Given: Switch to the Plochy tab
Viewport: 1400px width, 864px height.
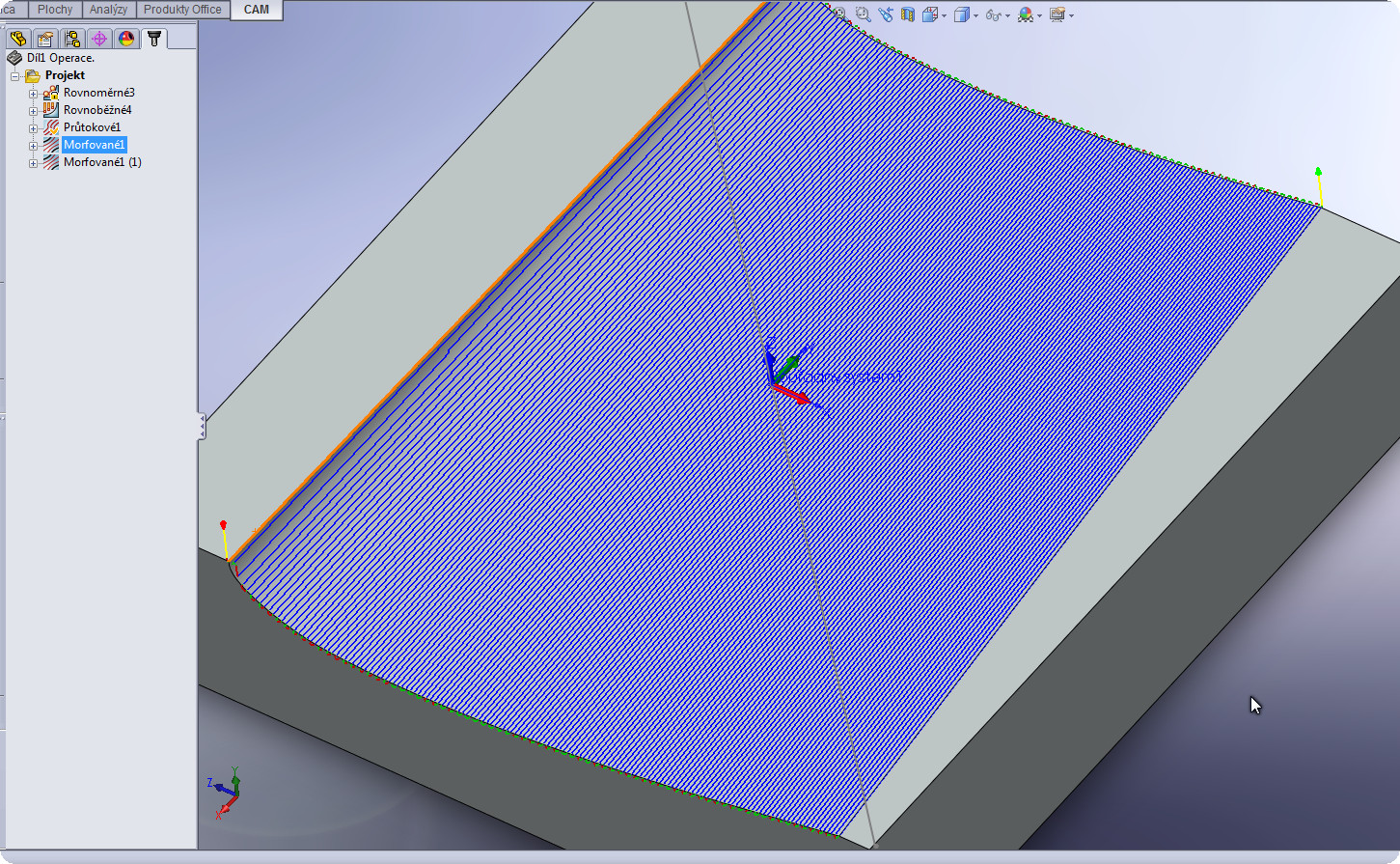Looking at the screenshot, I should [x=55, y=10].
